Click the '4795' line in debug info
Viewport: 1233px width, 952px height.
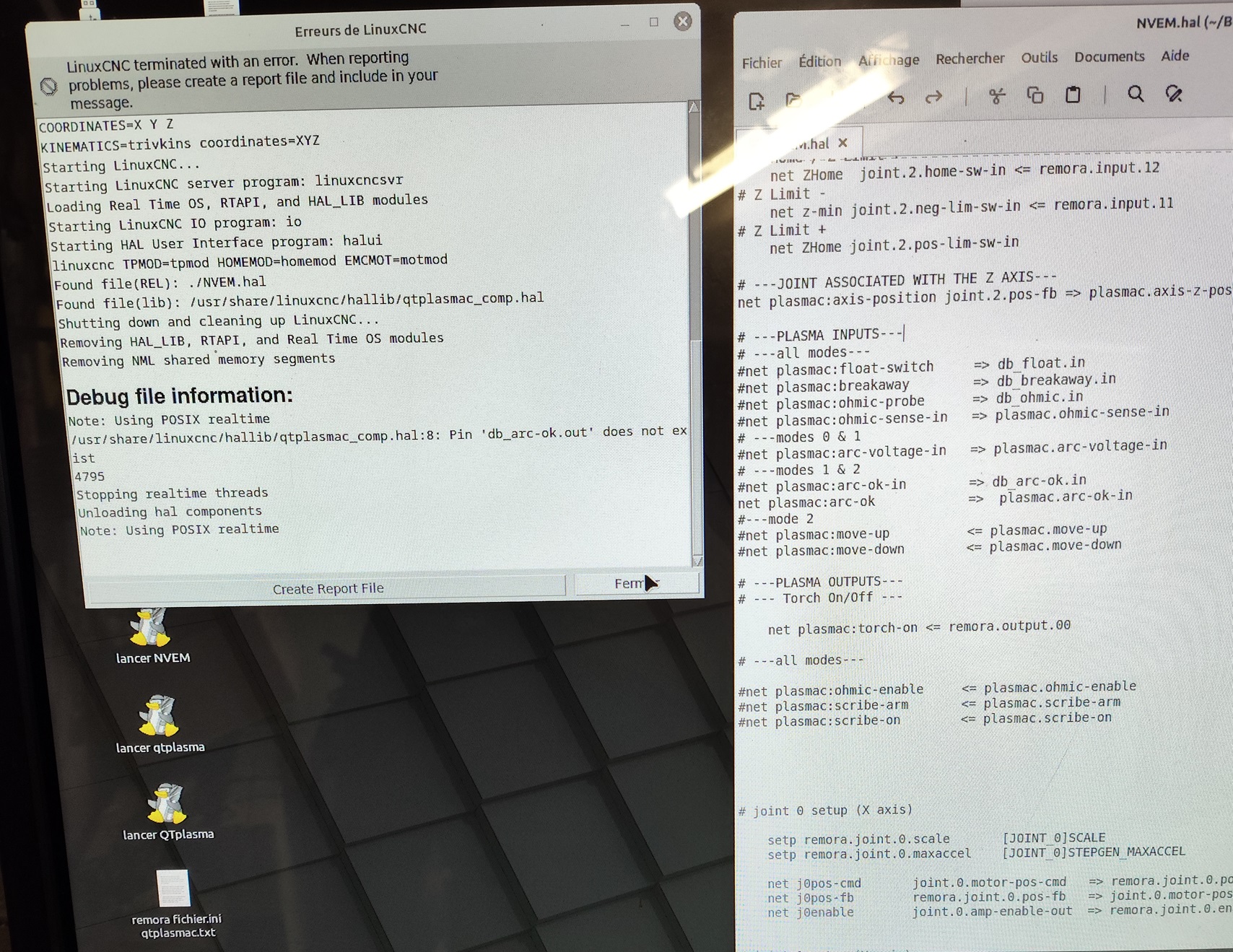(x=89, y=476)
